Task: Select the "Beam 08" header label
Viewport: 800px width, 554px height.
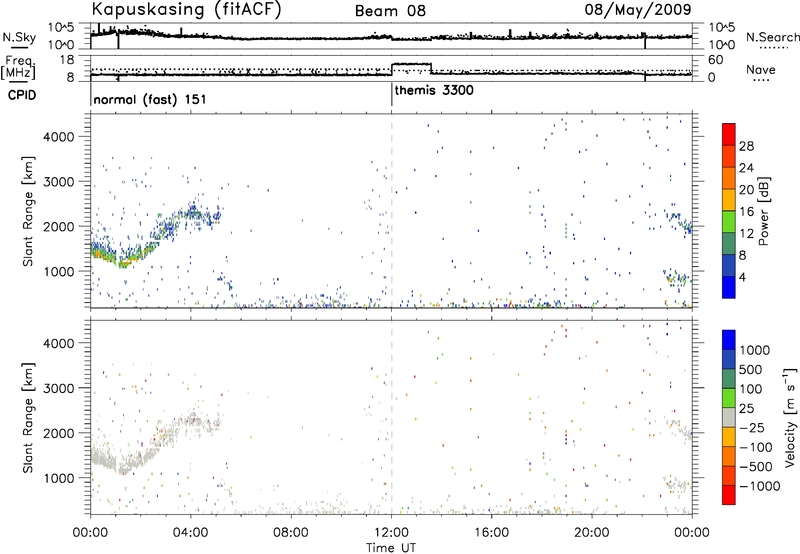Action: (x=390, y=11)
